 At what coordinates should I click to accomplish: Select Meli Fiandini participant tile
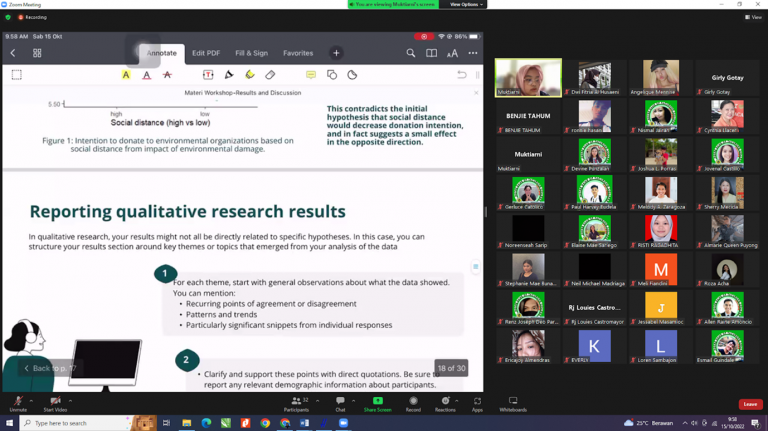pyautogui.click(x=661, y=269)
